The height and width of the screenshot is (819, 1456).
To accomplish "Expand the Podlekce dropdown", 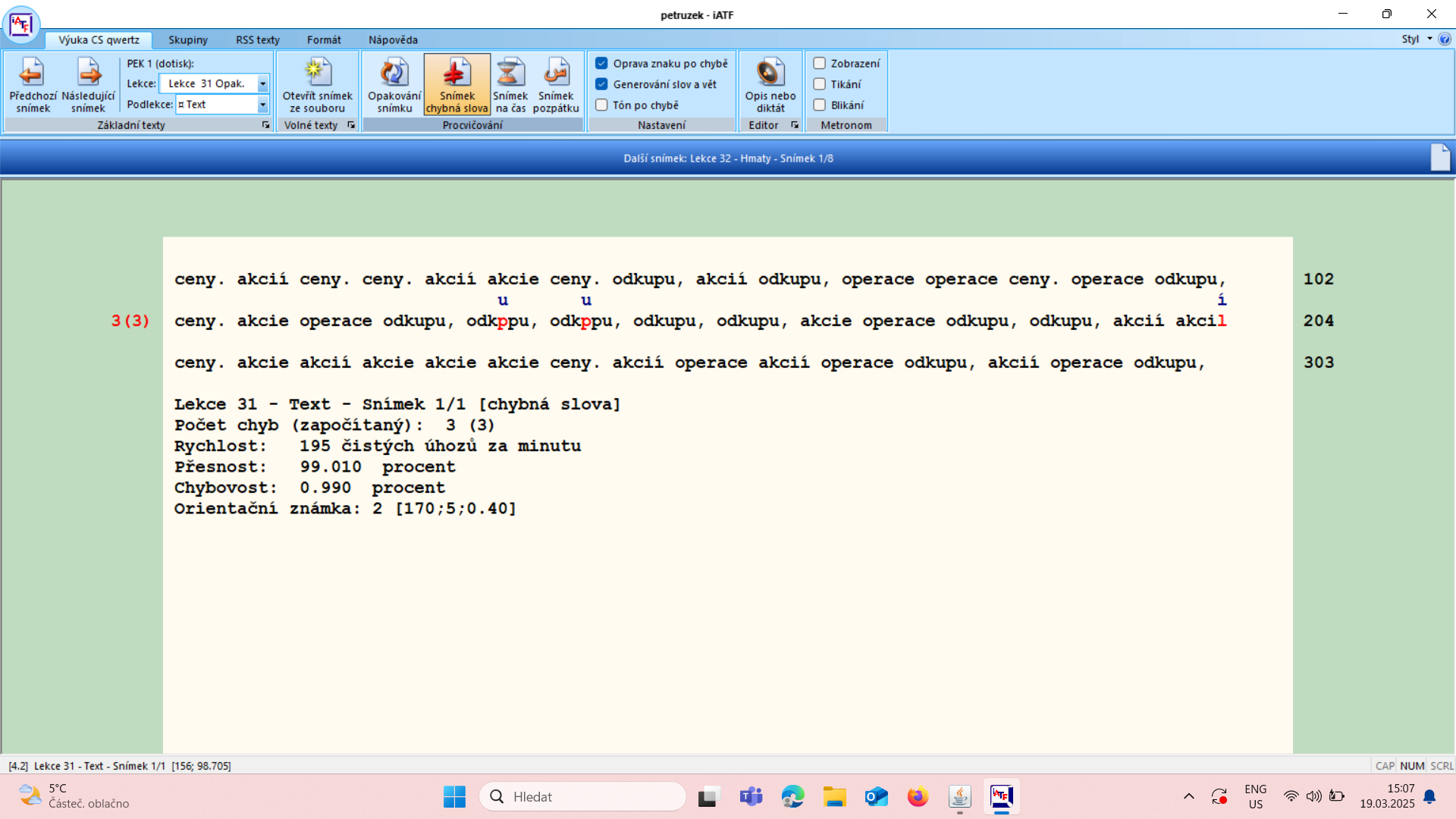I will tap(263, 105).
